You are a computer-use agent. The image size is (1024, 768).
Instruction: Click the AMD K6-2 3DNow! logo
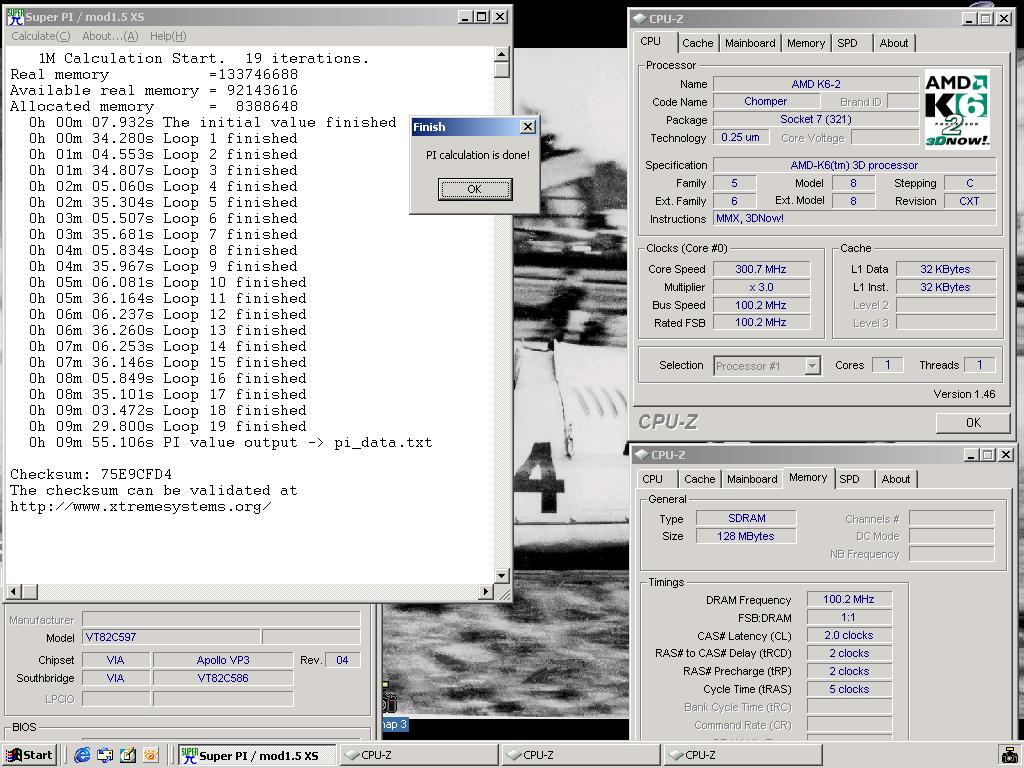957,110
